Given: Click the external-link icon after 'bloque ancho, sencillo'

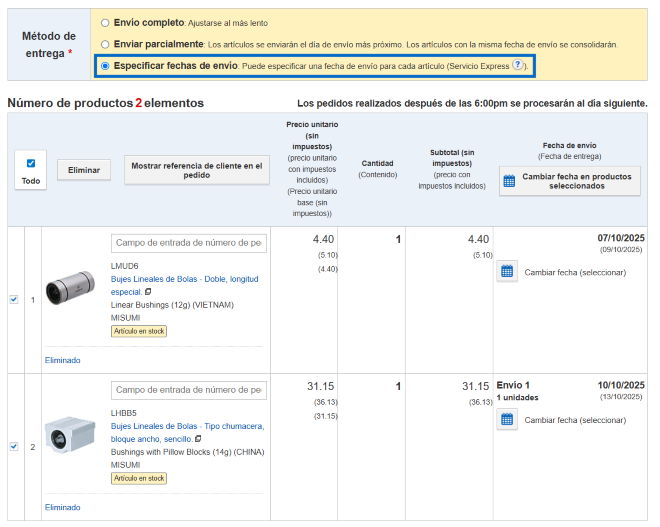Looking at the screenshot, I should point(198,439).
